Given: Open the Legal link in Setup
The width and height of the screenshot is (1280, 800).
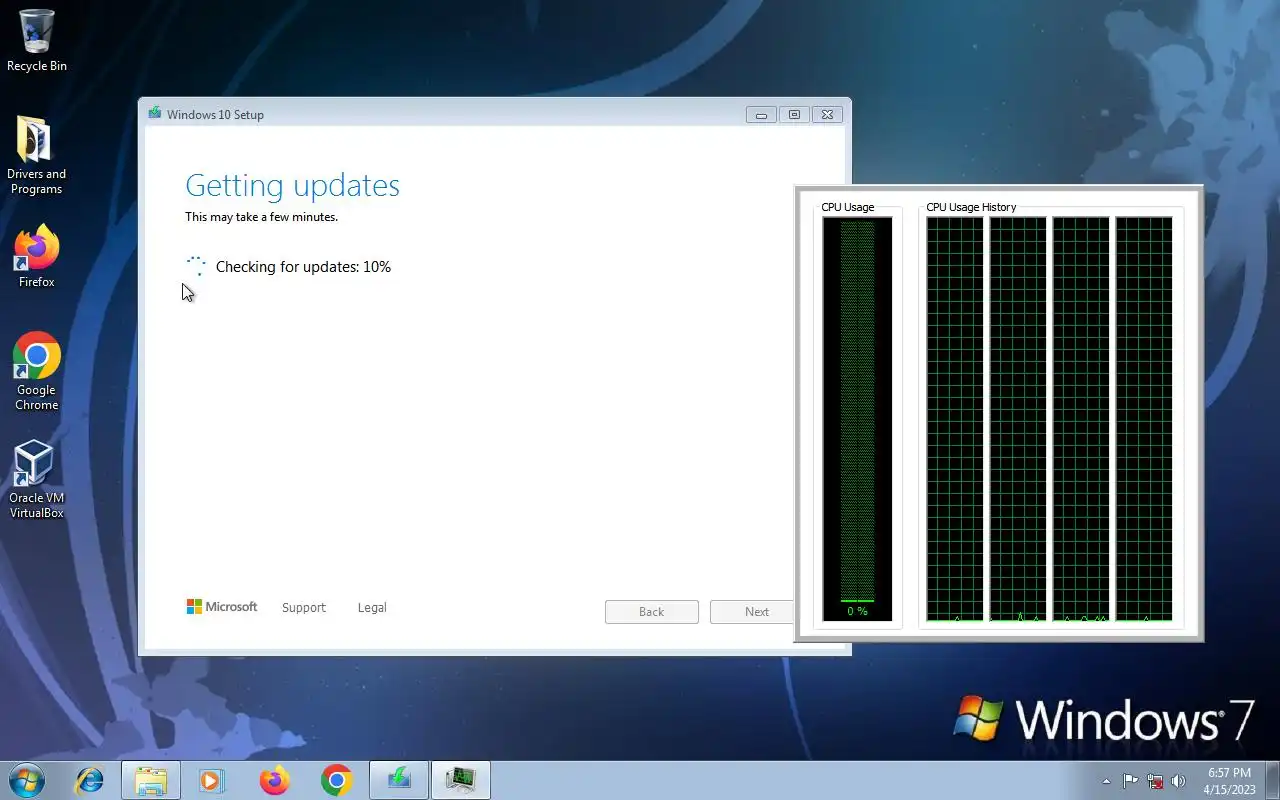Looking at the screenshot, I should [x=372, y=607].
